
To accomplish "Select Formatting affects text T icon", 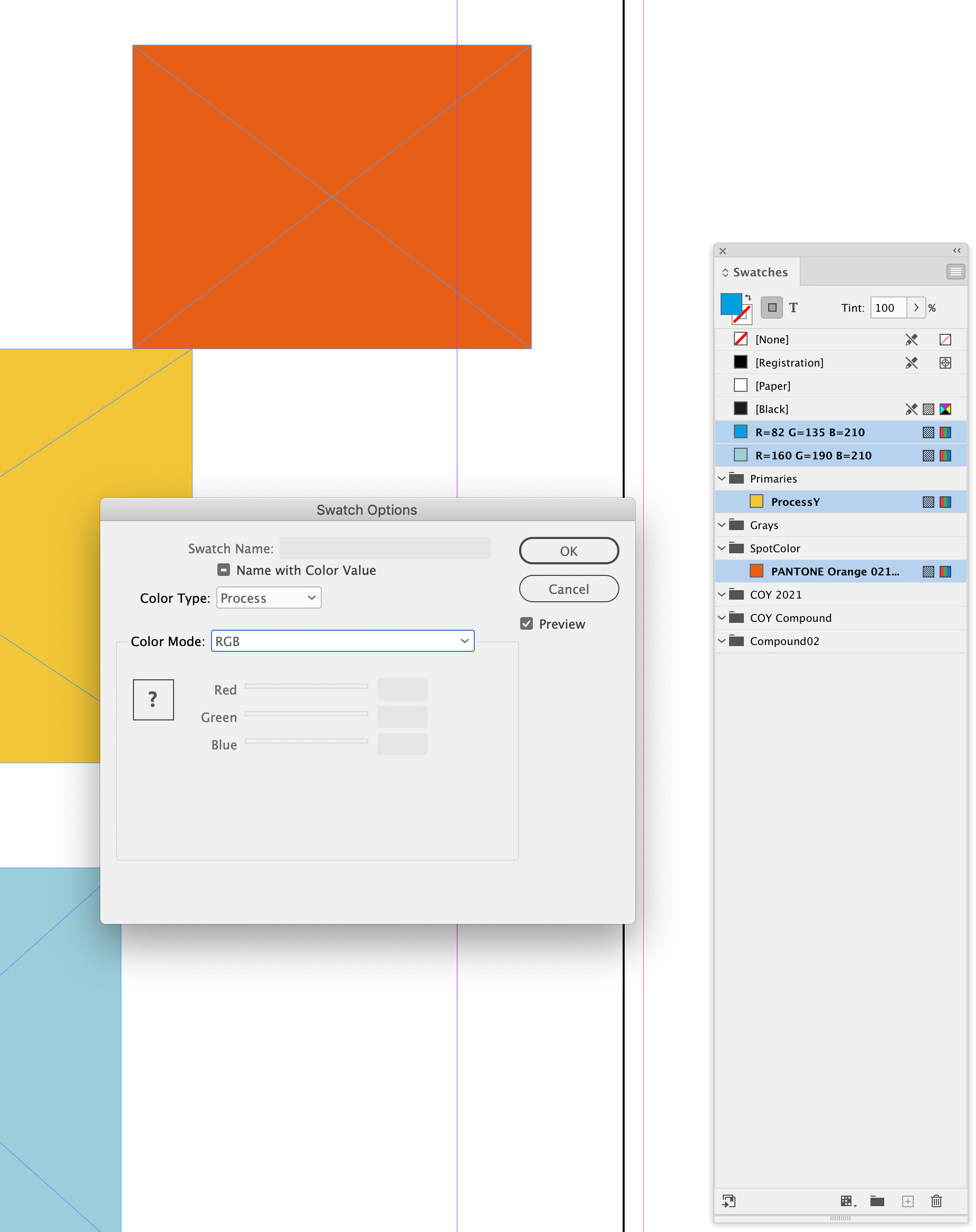I will [793, 307].
